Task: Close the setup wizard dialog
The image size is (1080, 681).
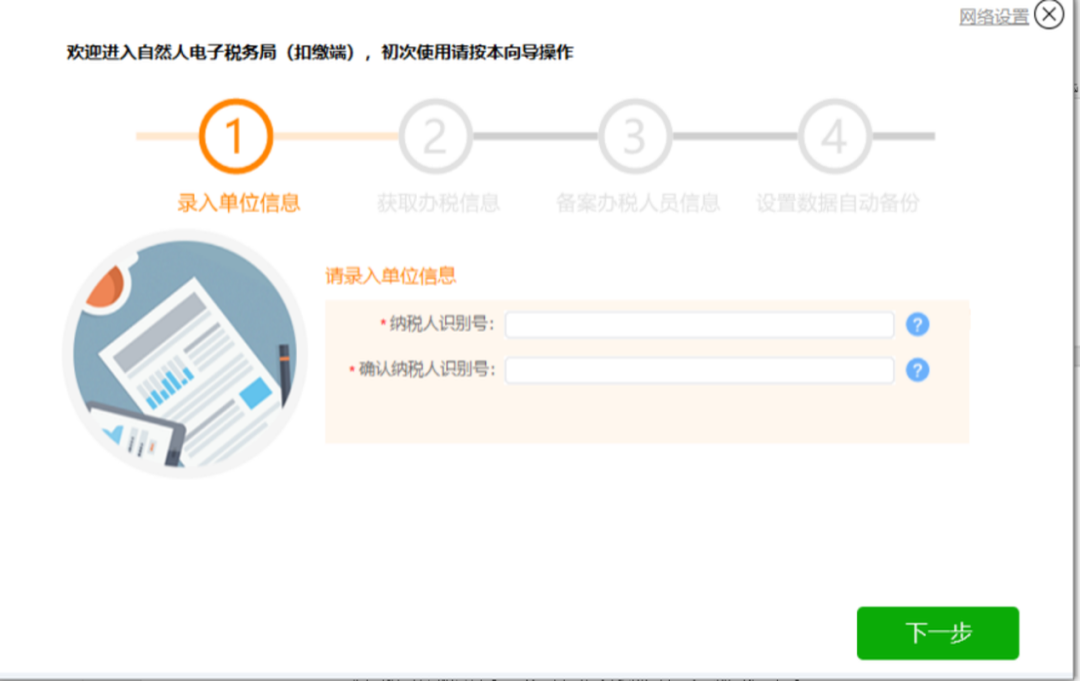Action: point(1049,14)
